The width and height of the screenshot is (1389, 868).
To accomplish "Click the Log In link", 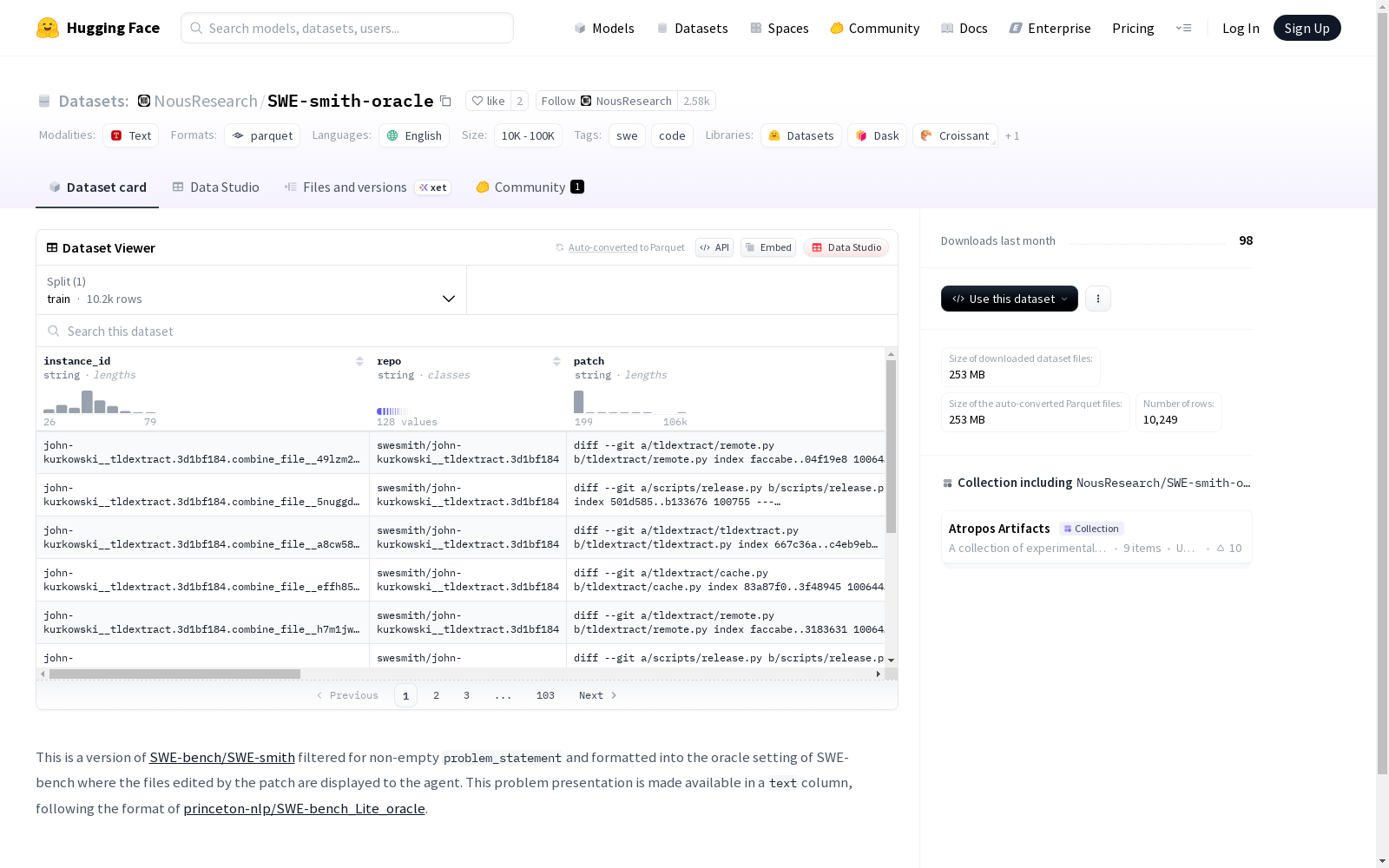I will (1241, 28).
